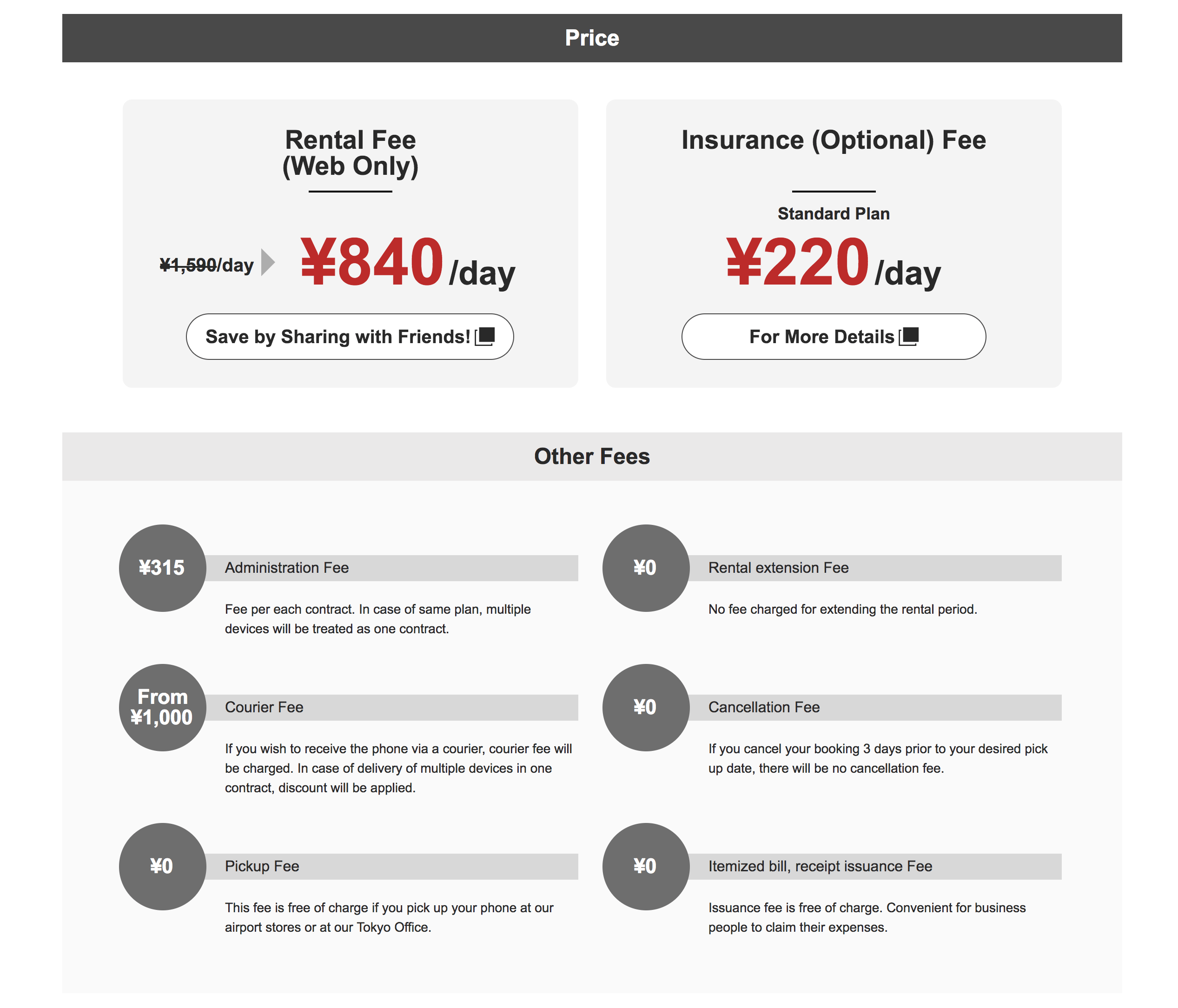The height and width of the screenshot is (1008, 1178).
Task: Click the Other Fees section header
Action: pyautogui.click(x=591, y=457)
